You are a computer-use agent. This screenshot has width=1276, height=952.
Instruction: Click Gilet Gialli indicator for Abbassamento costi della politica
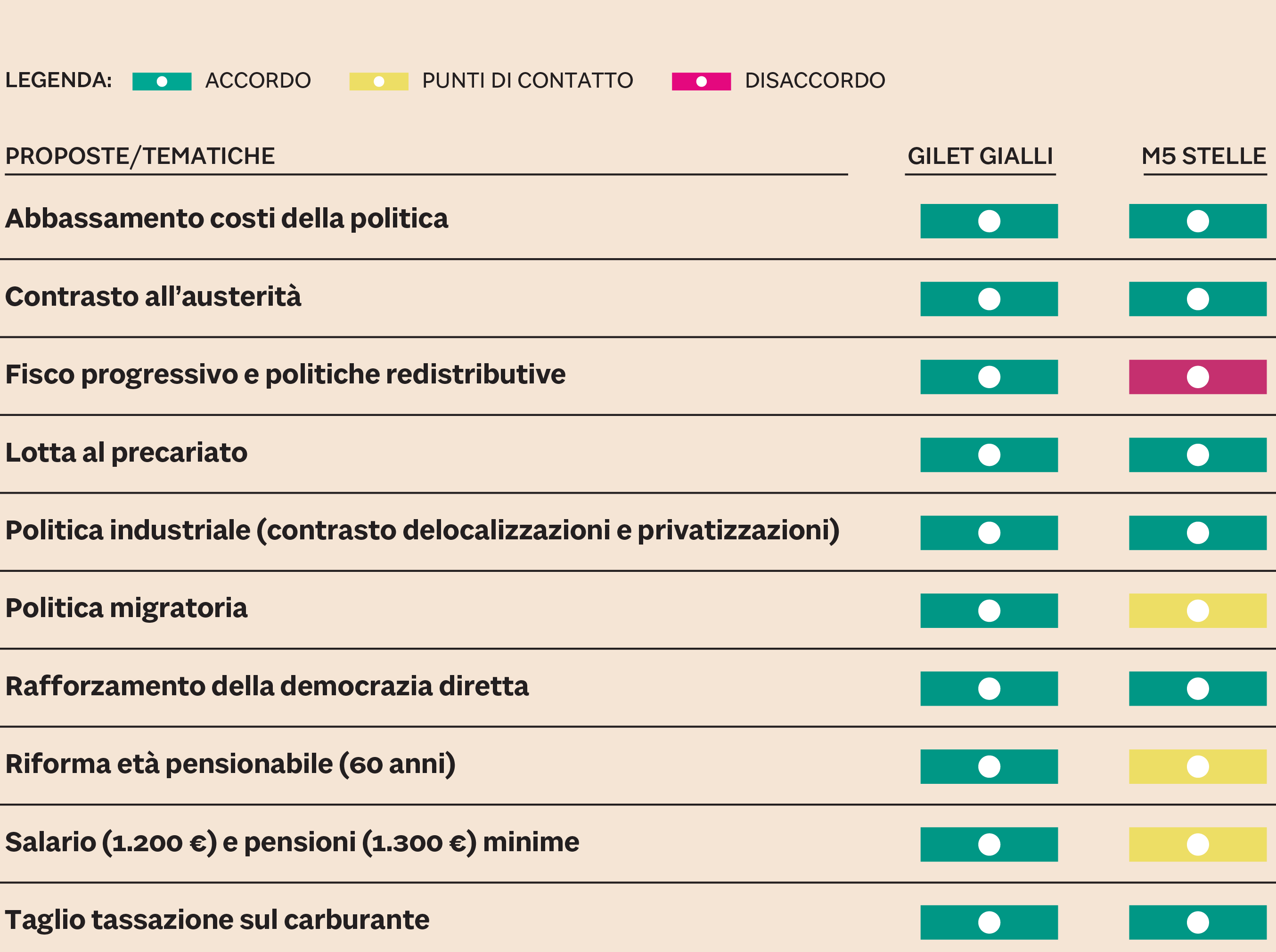[989, 221]
